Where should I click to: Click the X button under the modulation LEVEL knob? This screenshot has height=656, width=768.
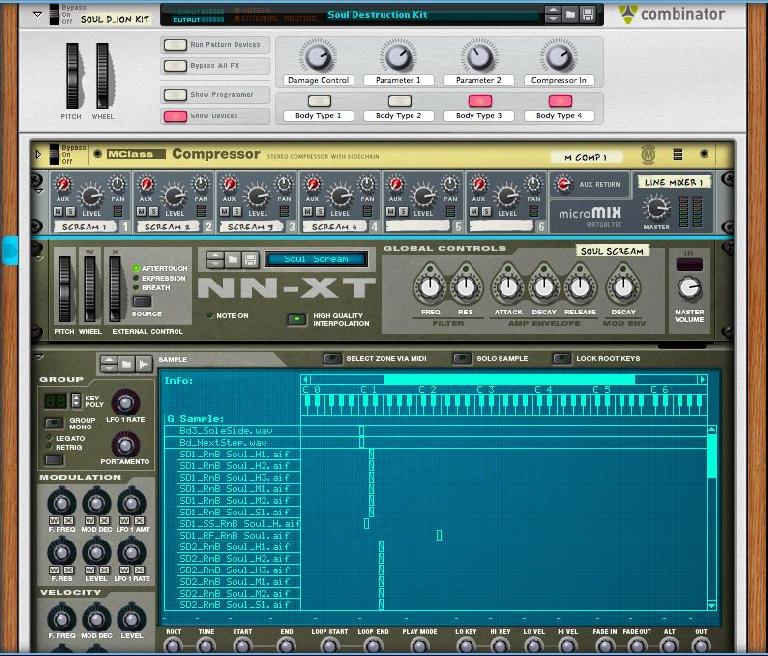[104, 570]
